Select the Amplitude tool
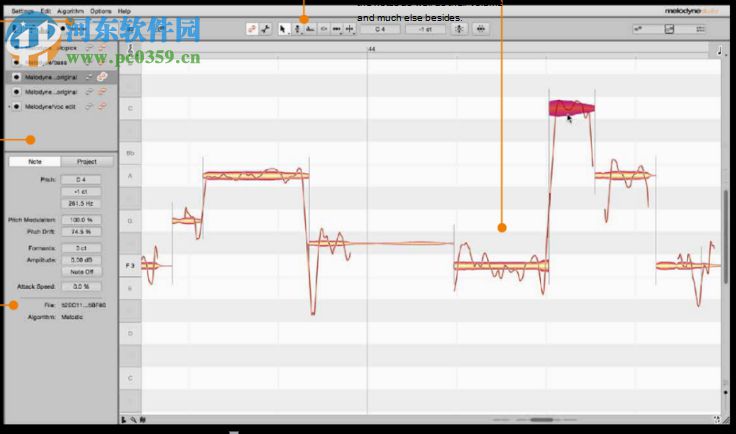Viewport: 736px width, 434px height. tap(324, 29)
